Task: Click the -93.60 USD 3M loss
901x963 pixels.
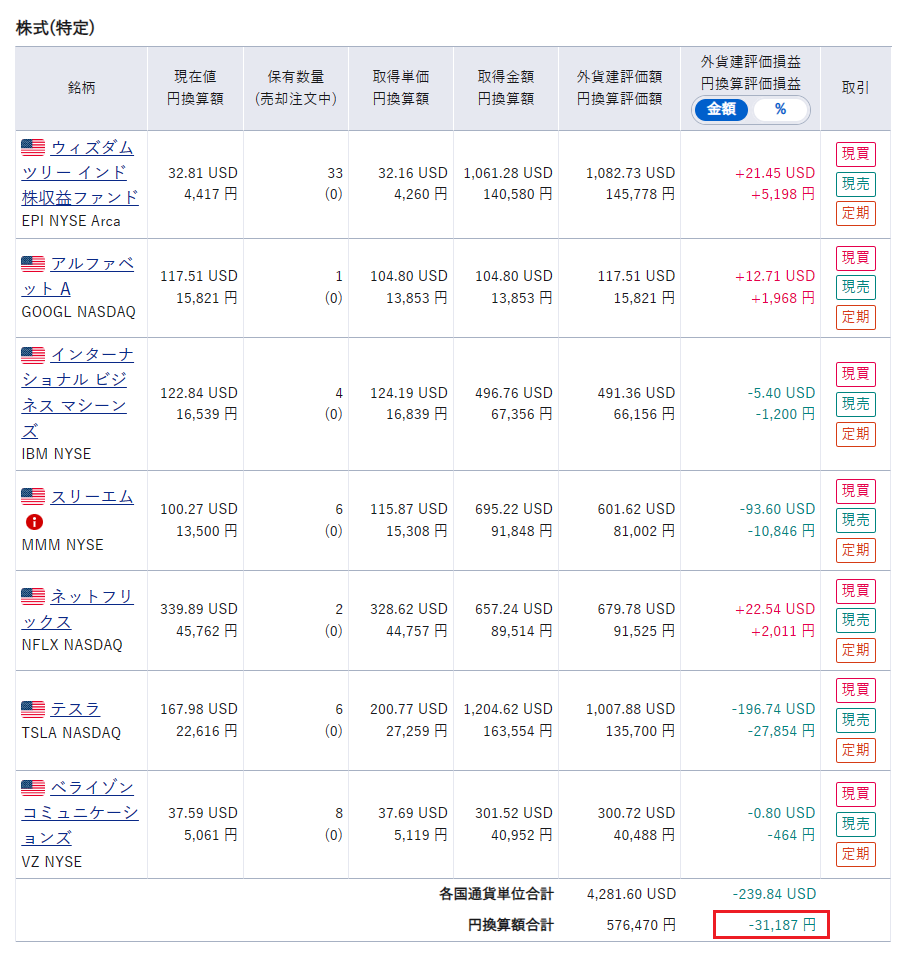Action: coord(778,509)
